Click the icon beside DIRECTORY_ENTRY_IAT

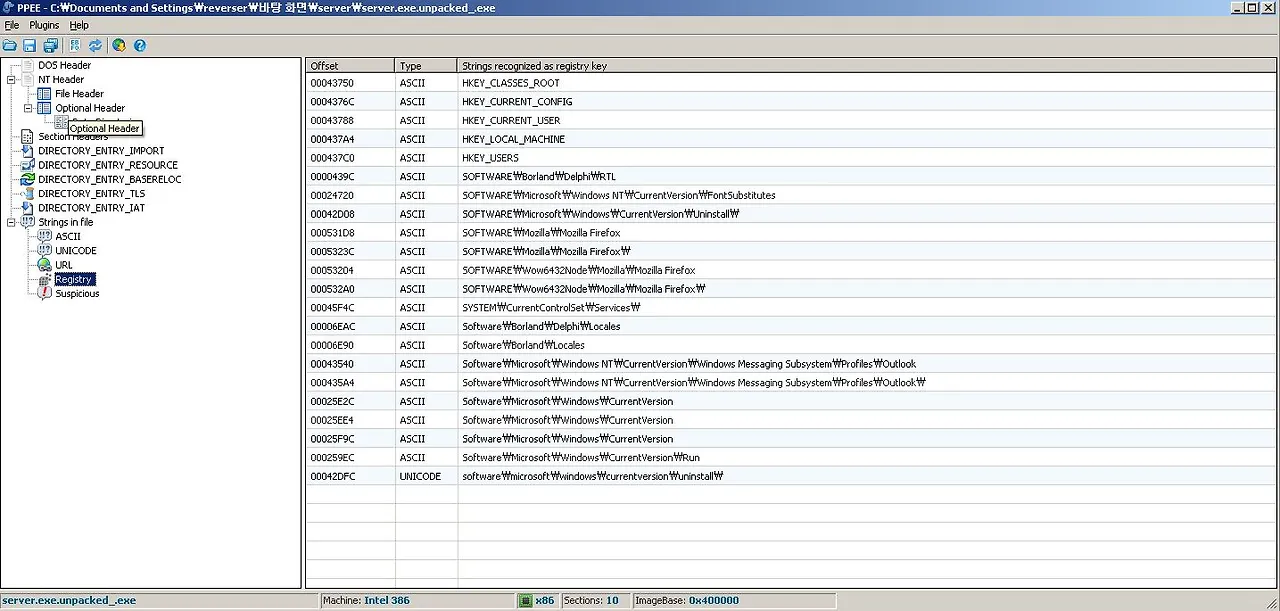click(28, 208)
